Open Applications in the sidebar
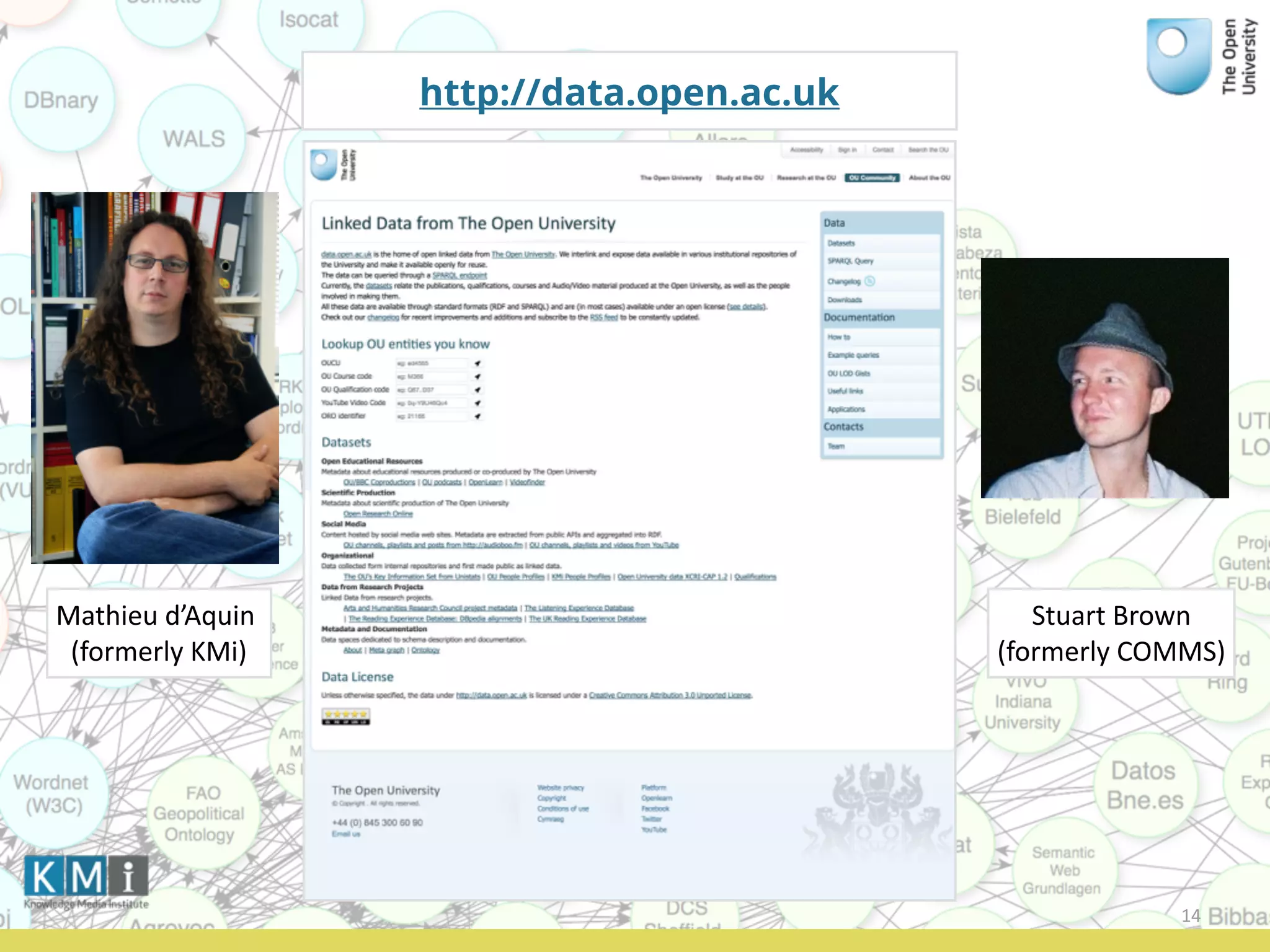The image size is (1270, 952). coord(882,410)
